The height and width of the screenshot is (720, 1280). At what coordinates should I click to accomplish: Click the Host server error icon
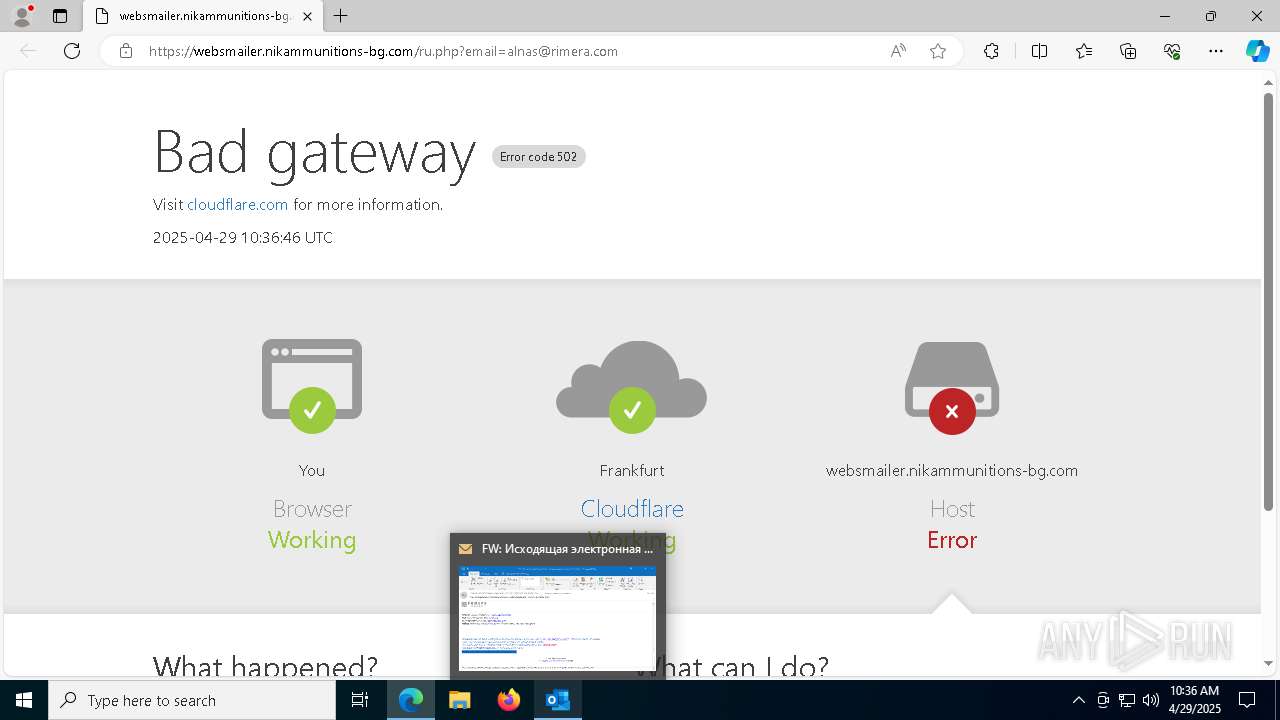[x=952, y=387]
